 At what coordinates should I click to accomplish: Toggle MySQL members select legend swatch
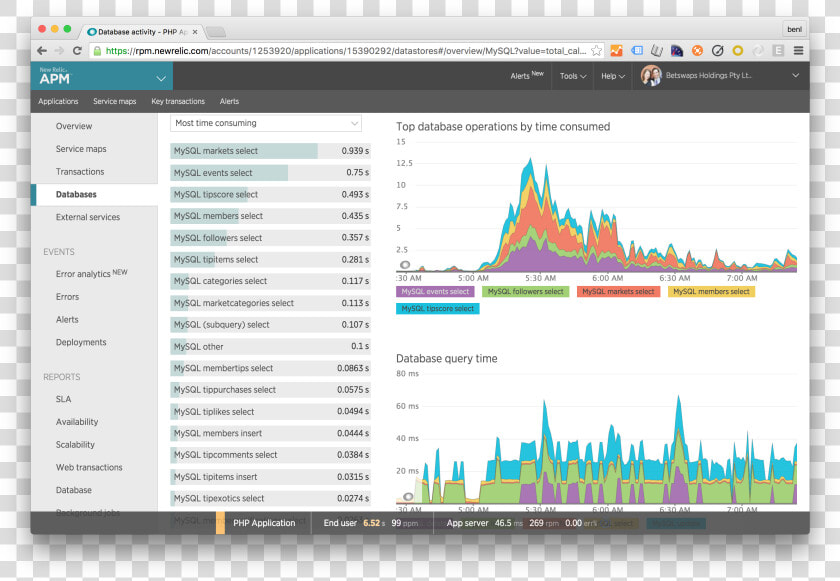(711, 291)
